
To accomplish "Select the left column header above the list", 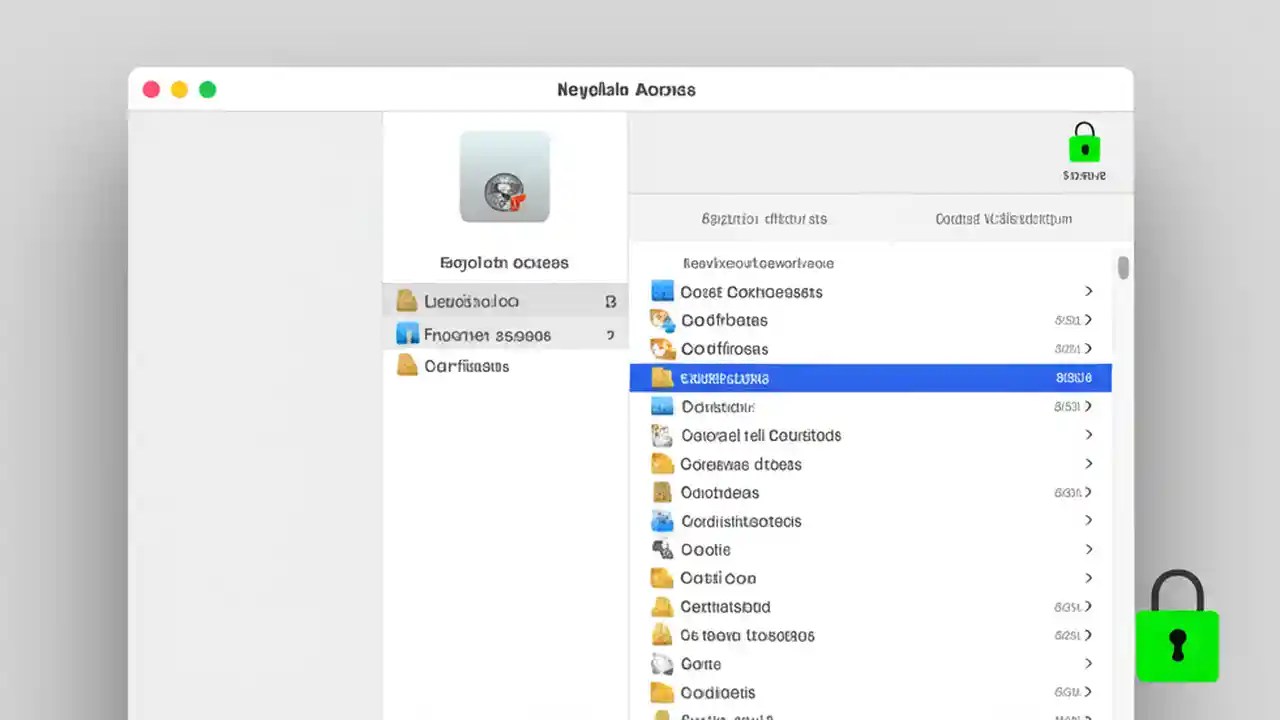I will tap(763, 219).
